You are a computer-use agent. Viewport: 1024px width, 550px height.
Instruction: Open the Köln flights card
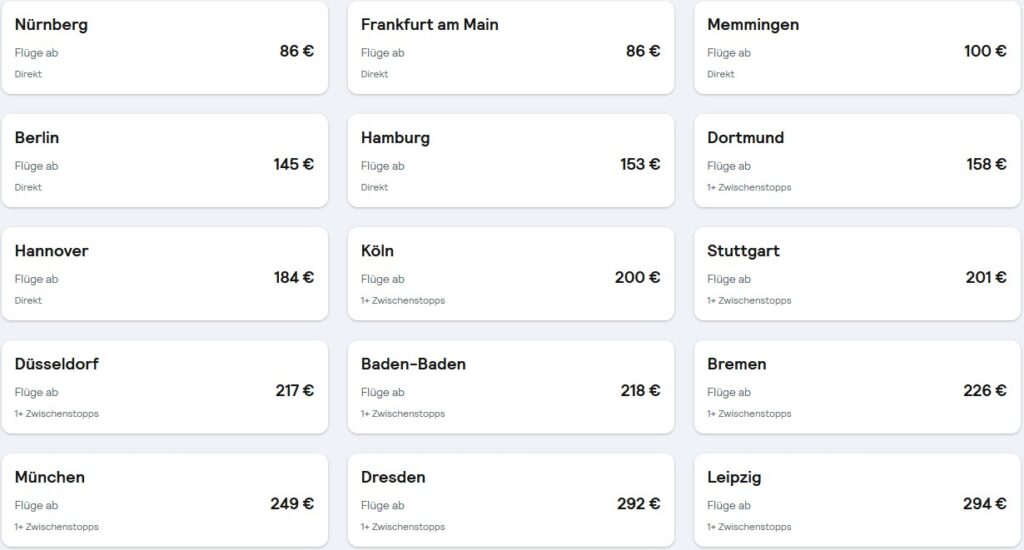(x=510, y=274)
